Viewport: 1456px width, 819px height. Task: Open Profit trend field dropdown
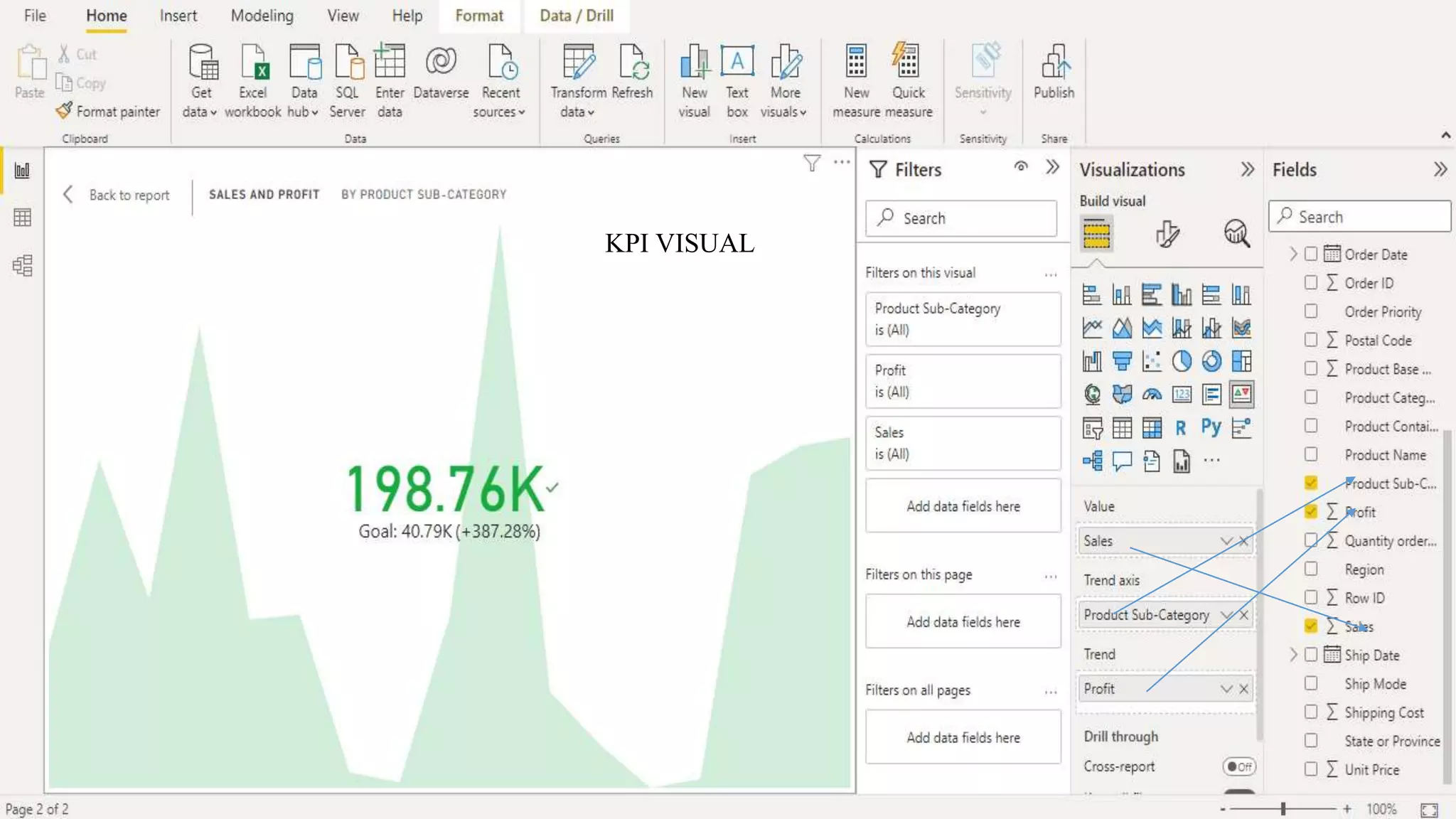(1226, 689)
